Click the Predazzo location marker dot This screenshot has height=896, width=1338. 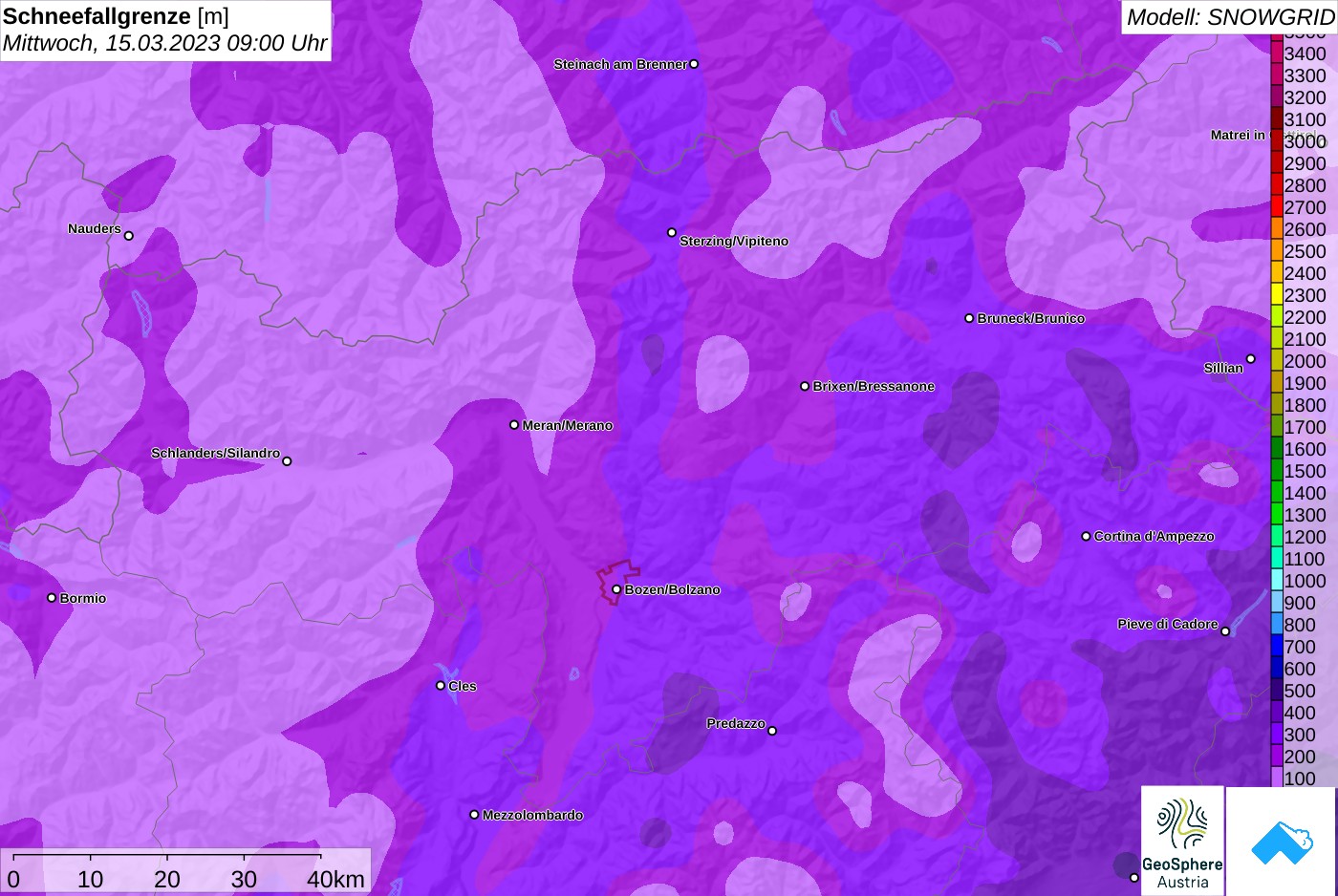772,731
